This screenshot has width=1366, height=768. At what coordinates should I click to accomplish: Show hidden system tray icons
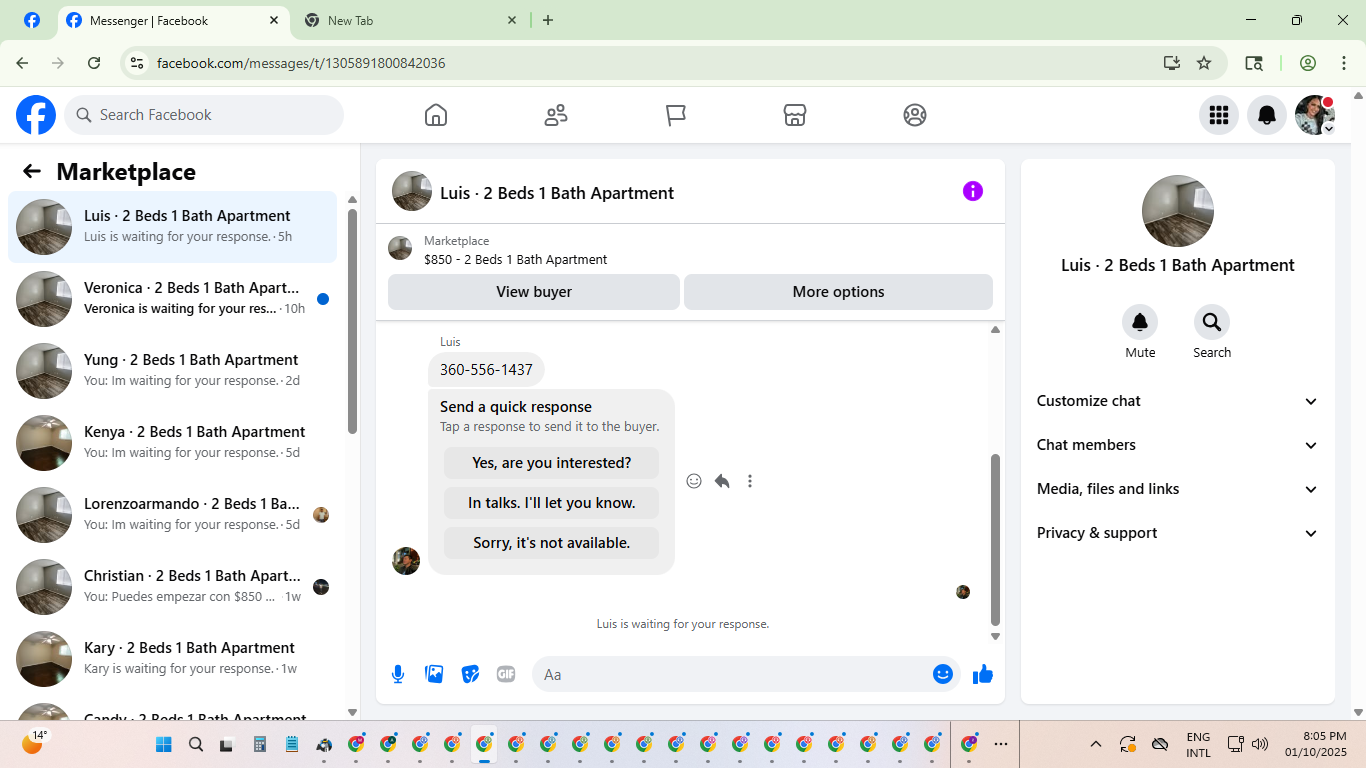pos(1096,744)
